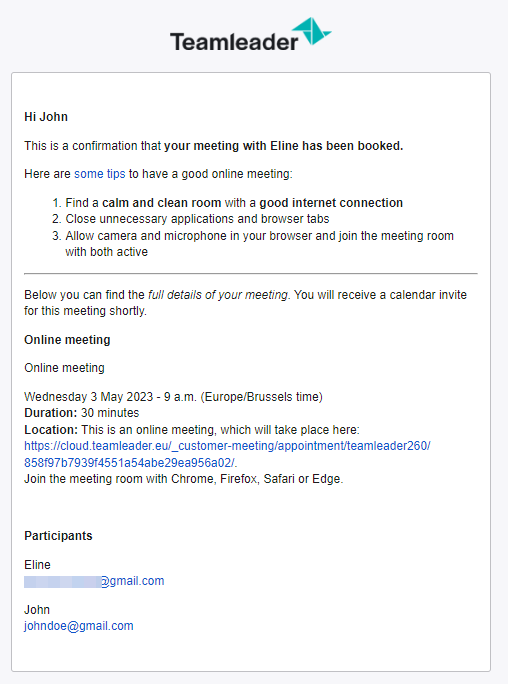This screenshot has height=684, width=508.
Task: Click the 'Wednesday 3 May 2023' date line
Action: coord(173,397)
